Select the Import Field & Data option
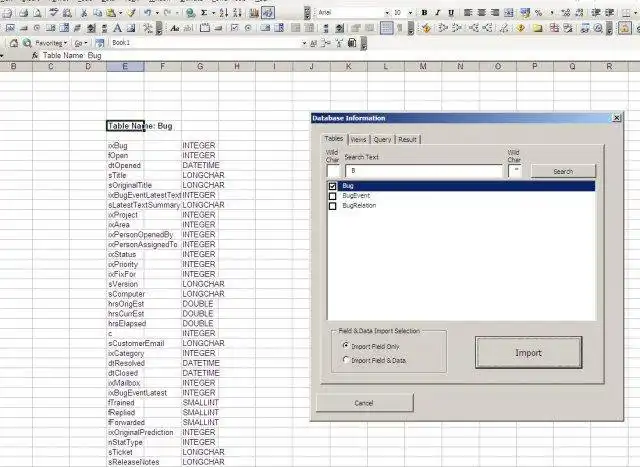The image size is (640, 467). tap(346, 360)
